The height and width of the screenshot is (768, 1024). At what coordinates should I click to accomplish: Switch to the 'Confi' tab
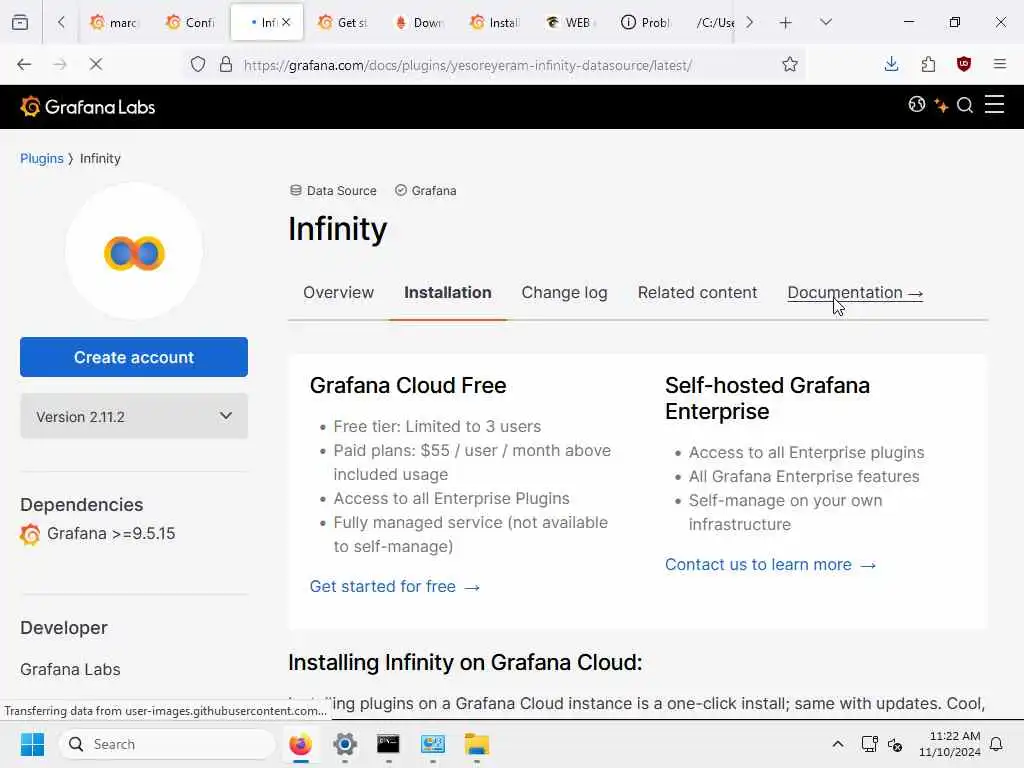(x=190, y=23)
